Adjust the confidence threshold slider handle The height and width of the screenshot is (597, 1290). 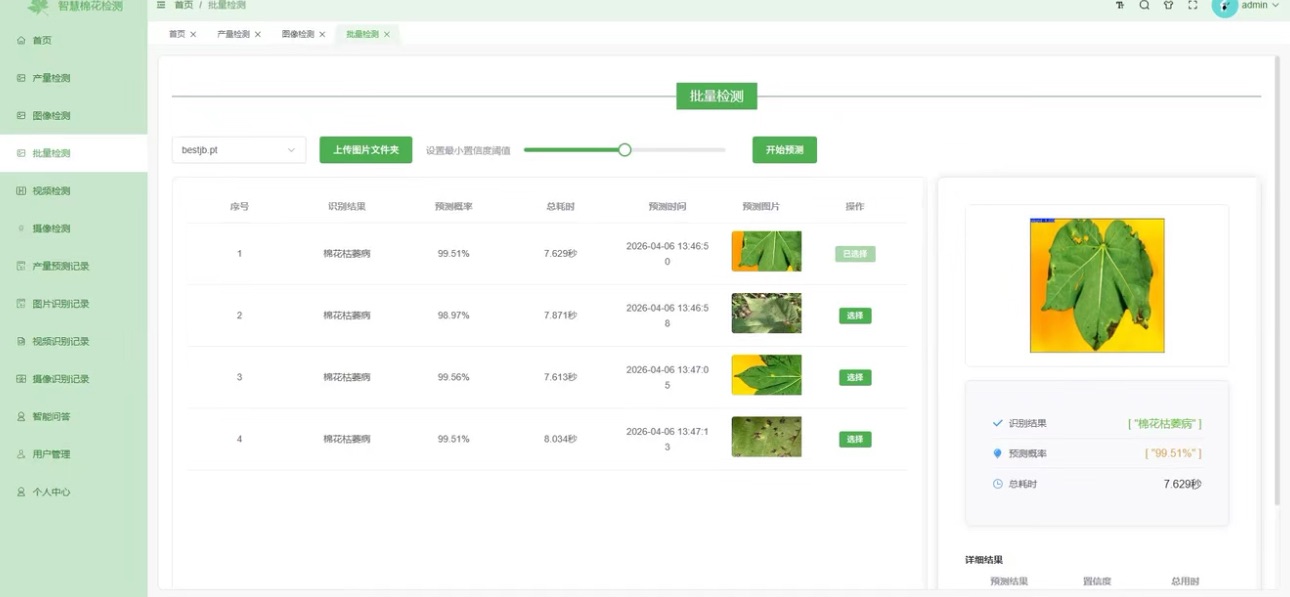[625, 150]
